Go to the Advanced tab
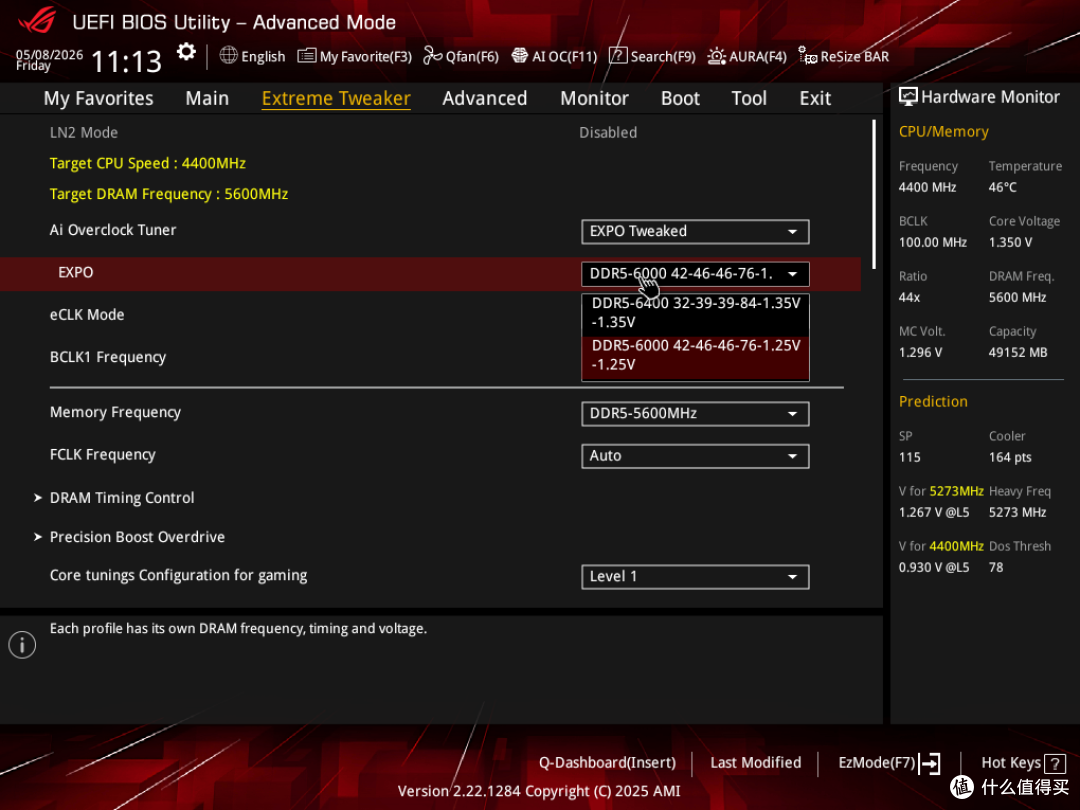 (484, 98)
